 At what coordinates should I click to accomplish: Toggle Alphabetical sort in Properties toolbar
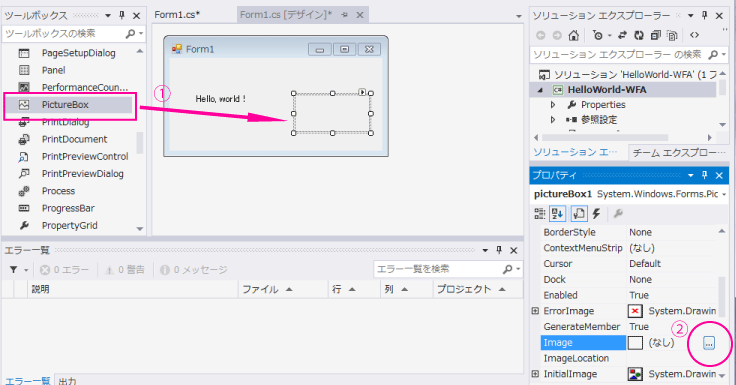coord(558,214)
